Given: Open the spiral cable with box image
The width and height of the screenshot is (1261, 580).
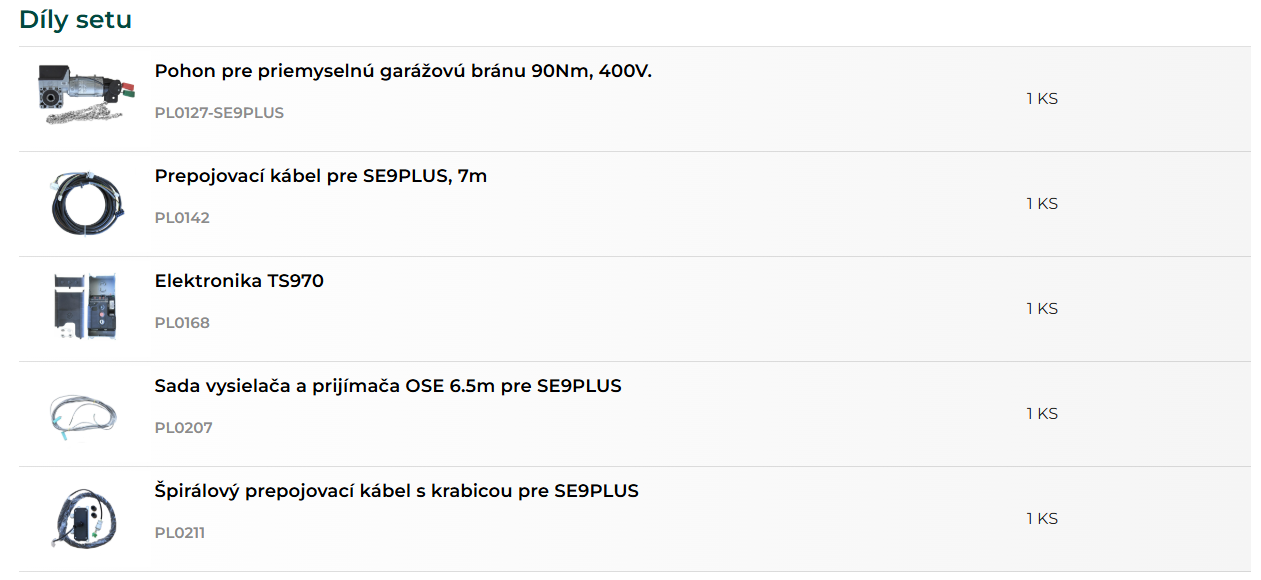Looking at the screenshot, I should click(x=85, y=518).
